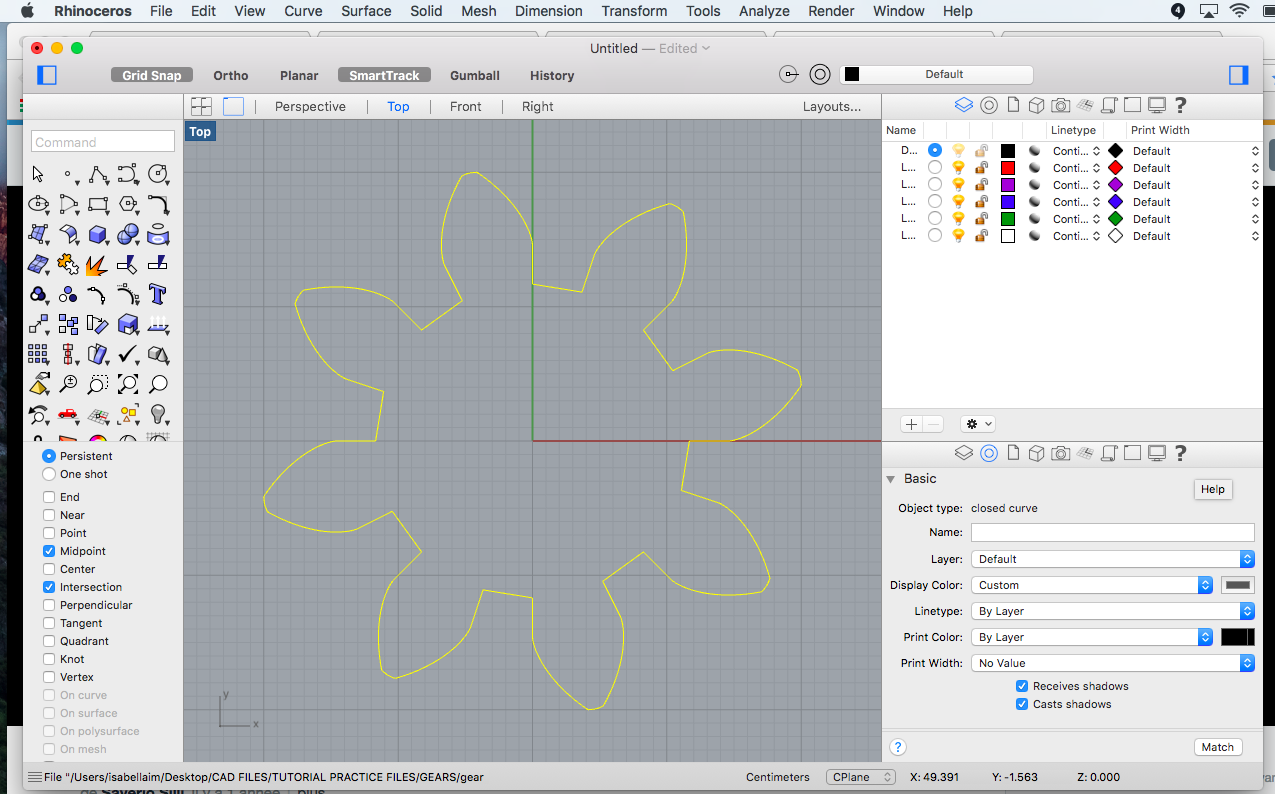Click the purple layer color swatch

point(1008,185)
